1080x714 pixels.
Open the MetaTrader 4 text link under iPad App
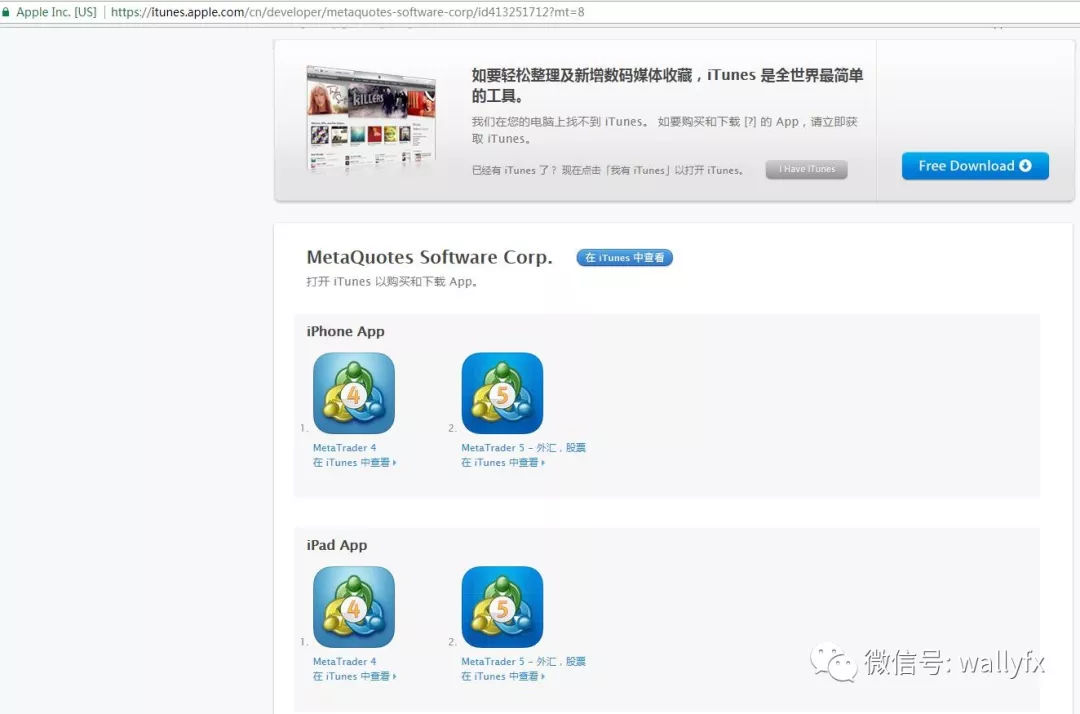344,662
